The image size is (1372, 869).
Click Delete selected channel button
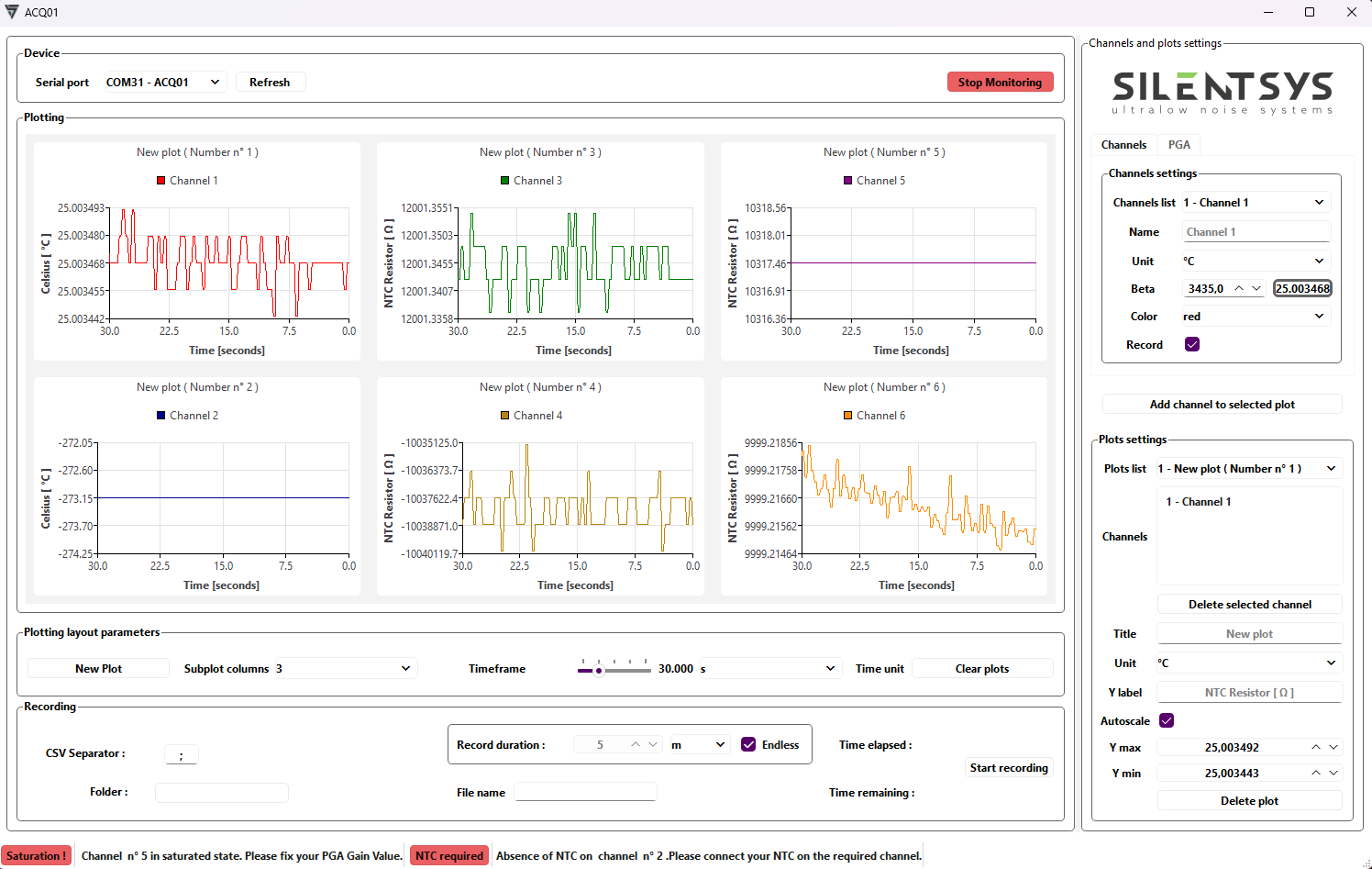coord(1249,604)
